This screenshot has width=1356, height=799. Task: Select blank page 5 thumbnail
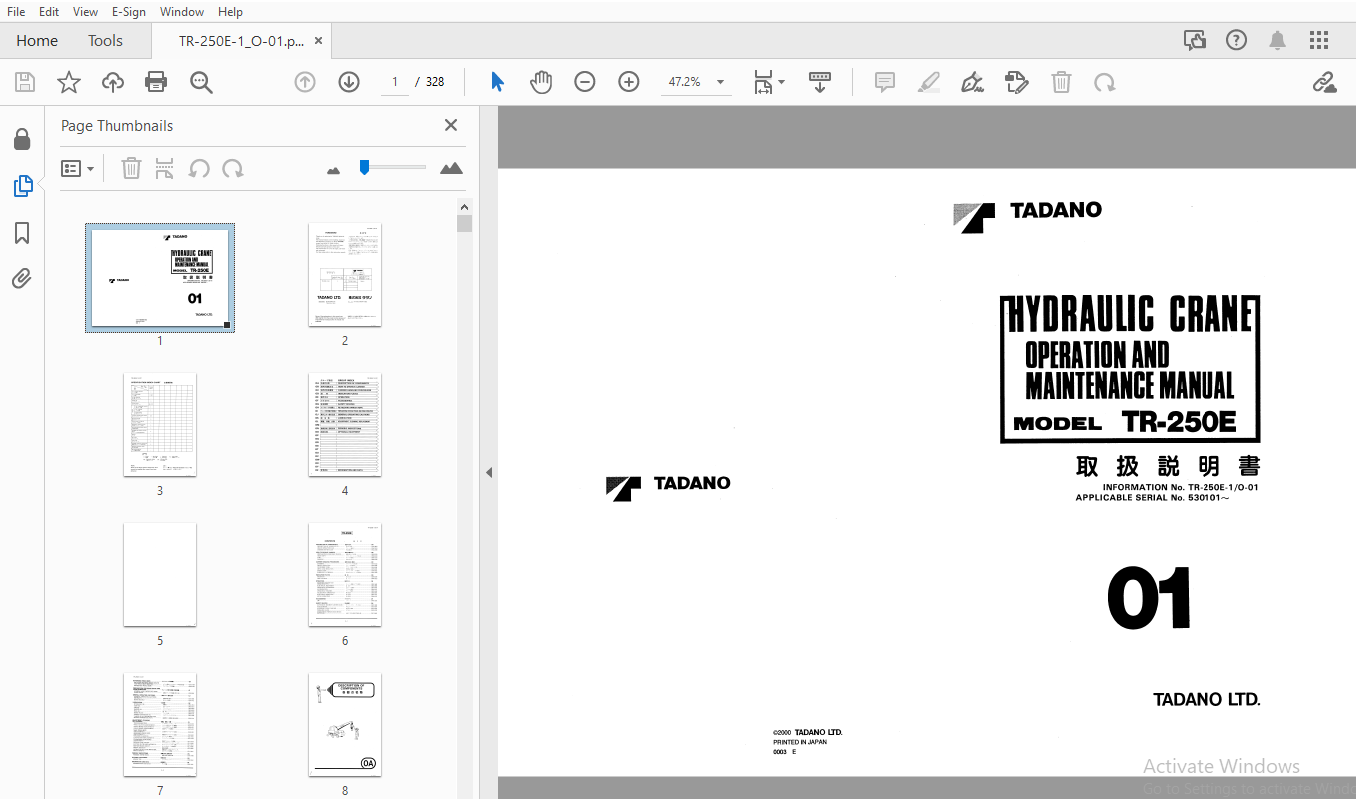[x=160, y=575]
